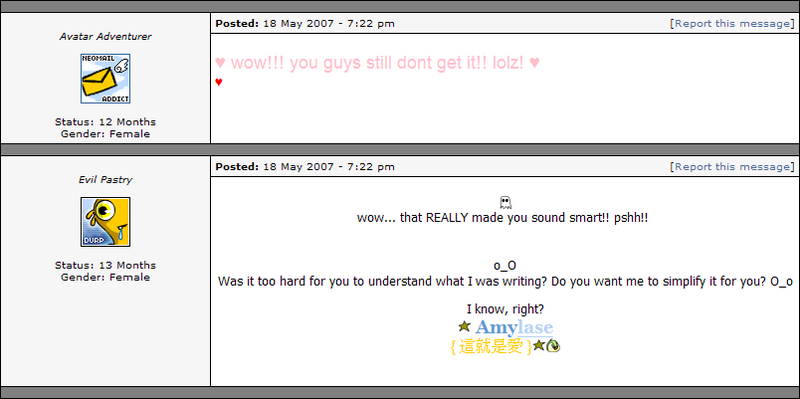Click Gender: Female under Evil Pastry
The height and width of the screenshot is (399, 800).
[105, 278]
